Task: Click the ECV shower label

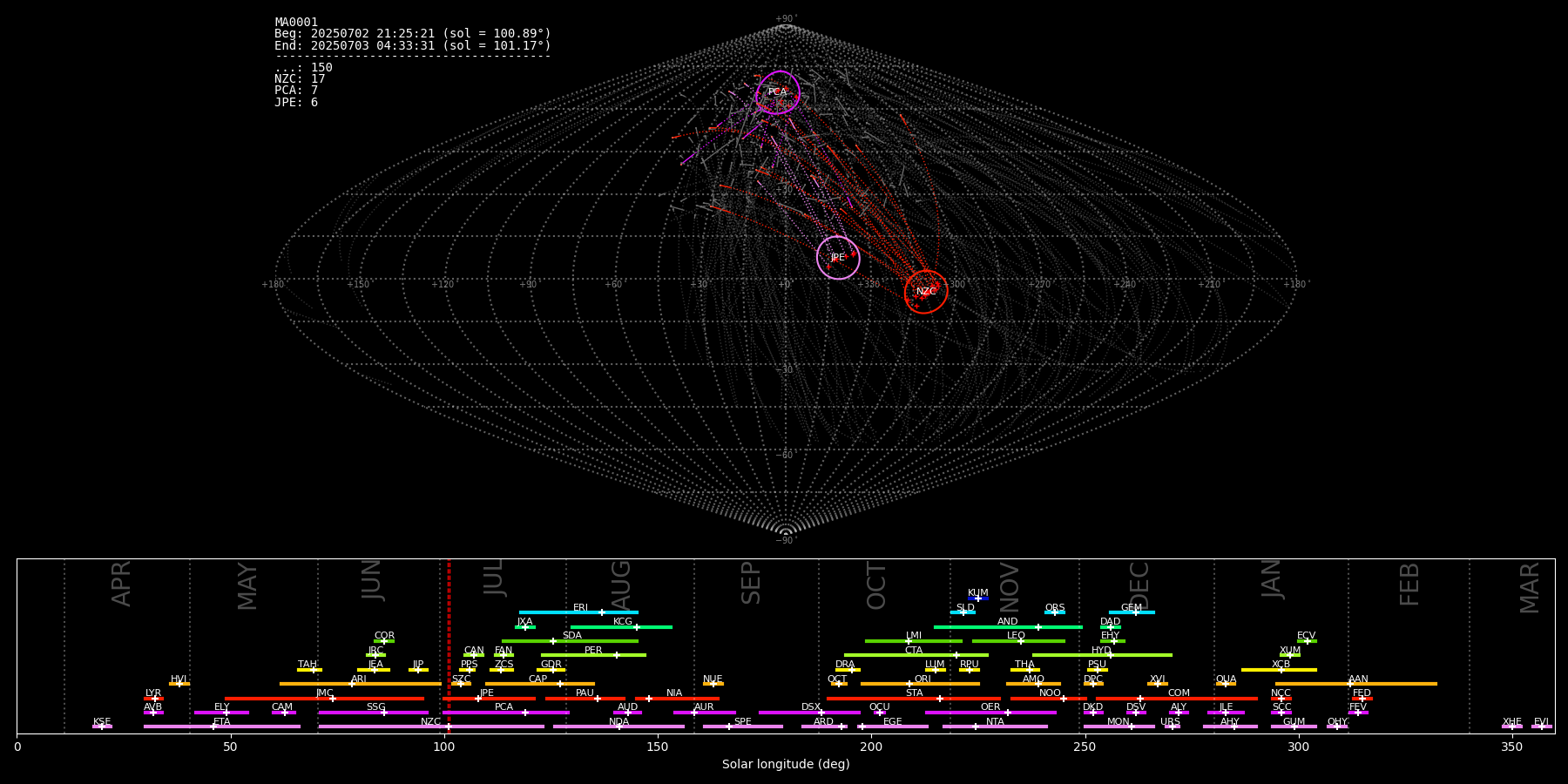Action: [x=1306, y=636]
